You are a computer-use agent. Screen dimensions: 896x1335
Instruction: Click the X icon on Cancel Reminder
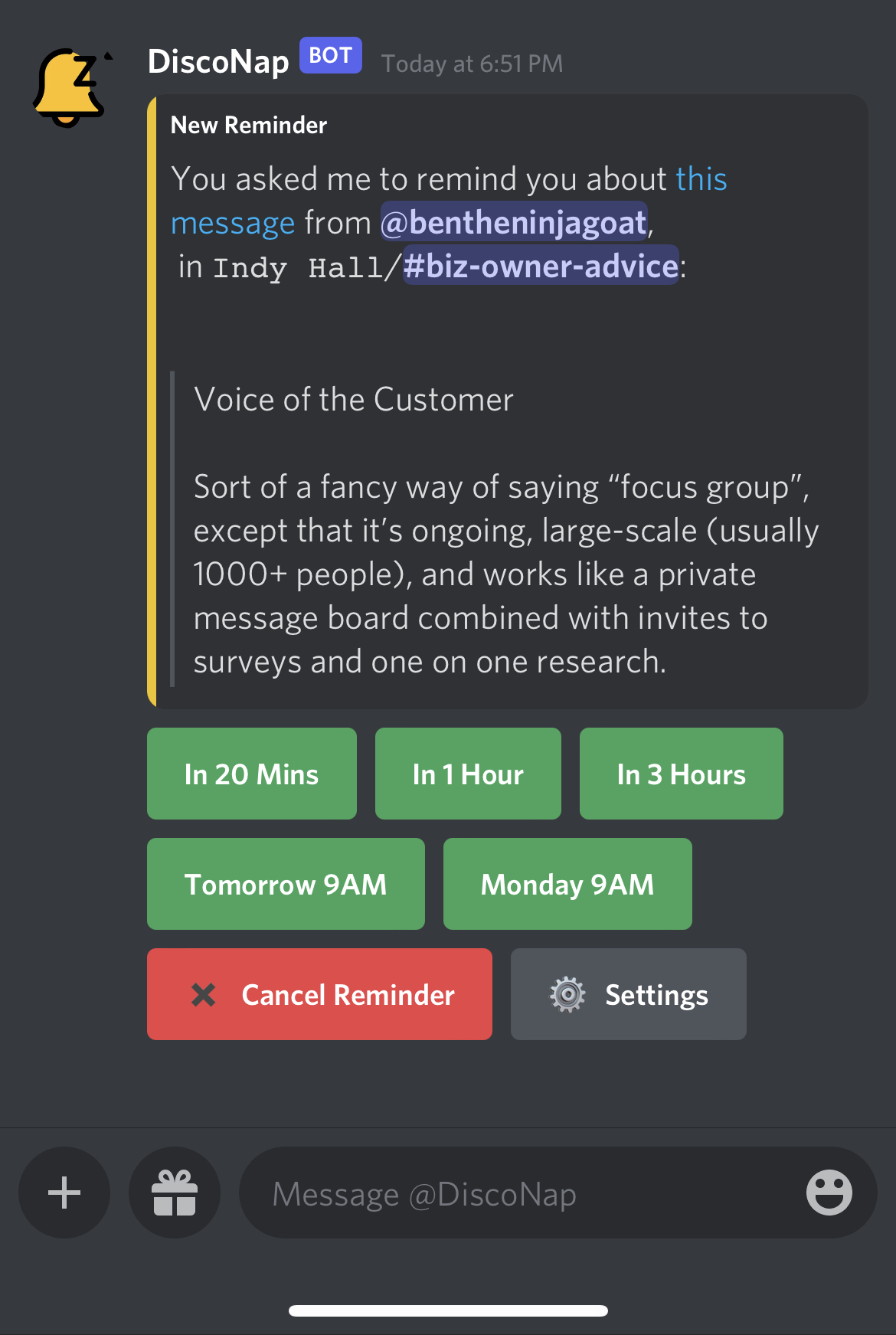[204, 995]
